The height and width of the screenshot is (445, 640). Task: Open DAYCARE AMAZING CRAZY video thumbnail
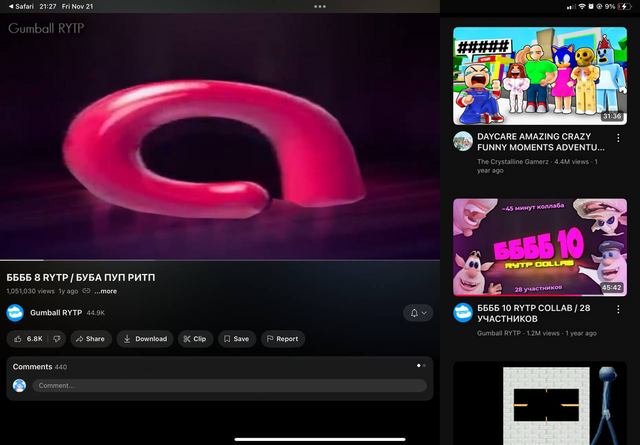pyautogui.click(x=540, y=76)
